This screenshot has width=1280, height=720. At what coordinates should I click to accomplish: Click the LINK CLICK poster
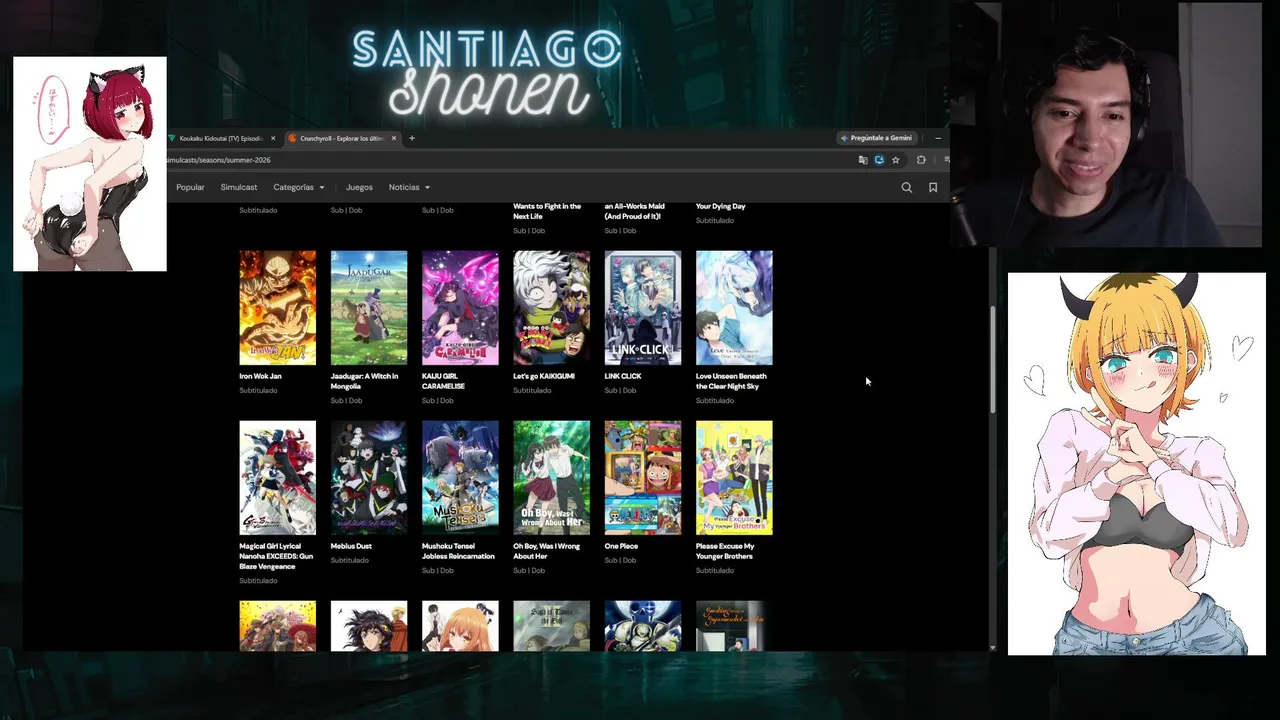coord(643,308)
